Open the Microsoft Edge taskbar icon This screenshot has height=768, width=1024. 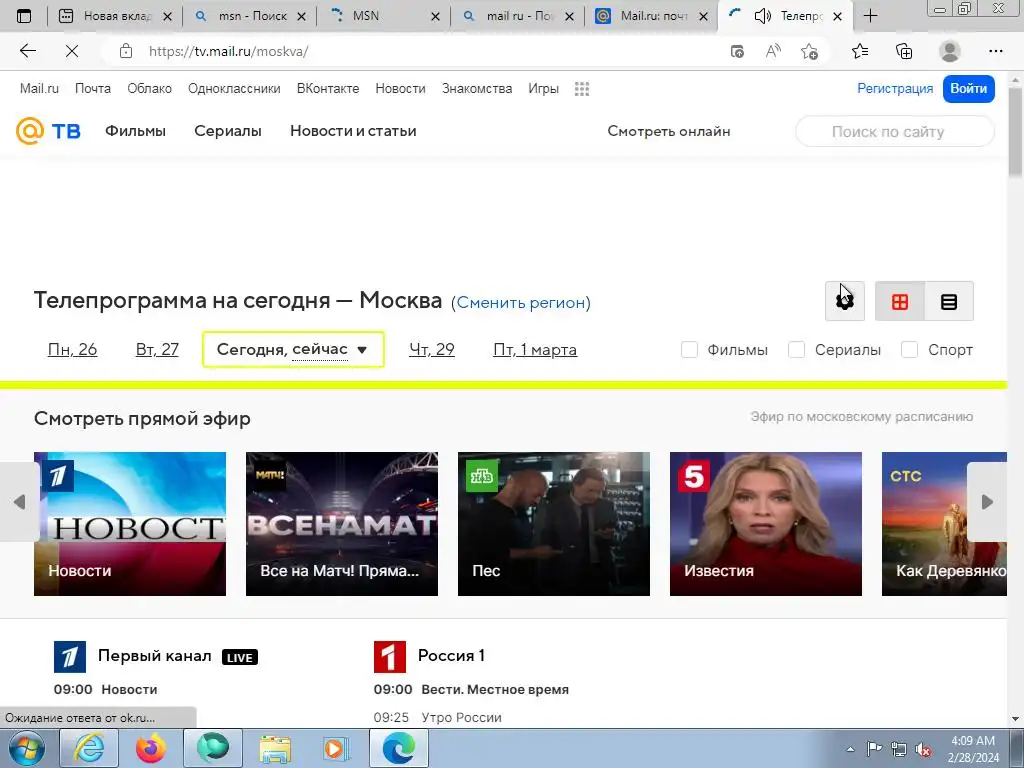click(x=399, y=748)
